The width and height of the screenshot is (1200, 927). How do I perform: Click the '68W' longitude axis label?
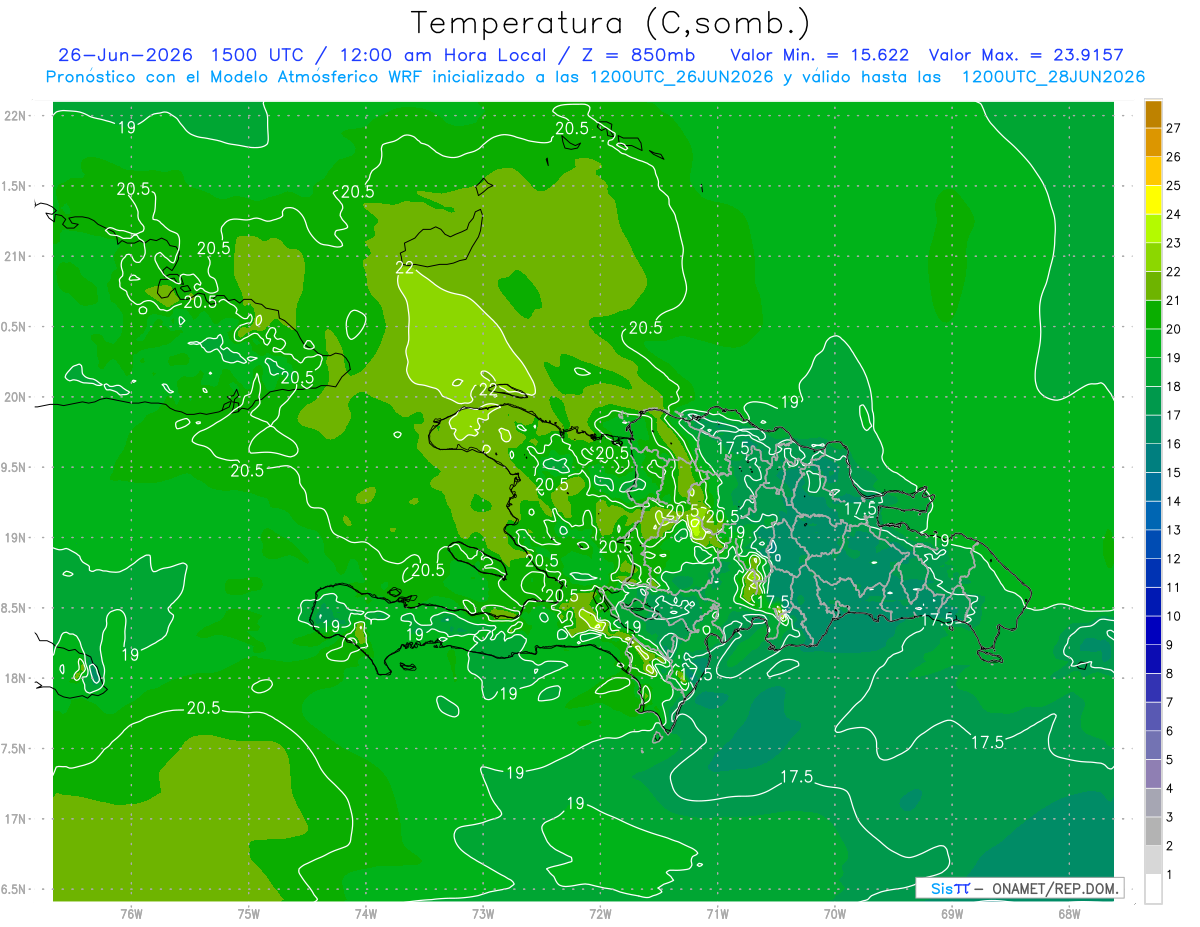point(1068,913)
